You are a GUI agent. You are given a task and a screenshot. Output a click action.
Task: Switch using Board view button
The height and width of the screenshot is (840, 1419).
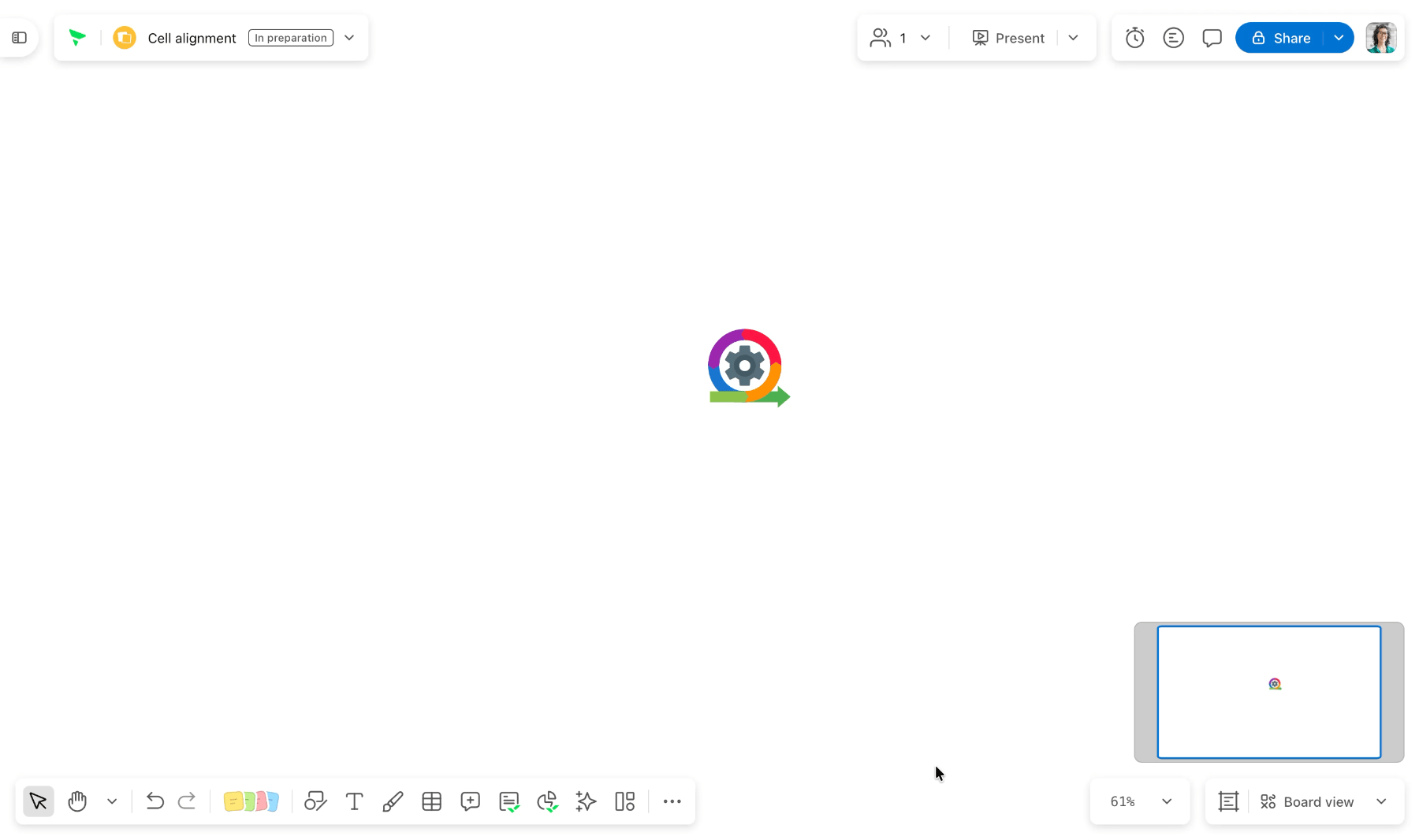point(1307,801)
